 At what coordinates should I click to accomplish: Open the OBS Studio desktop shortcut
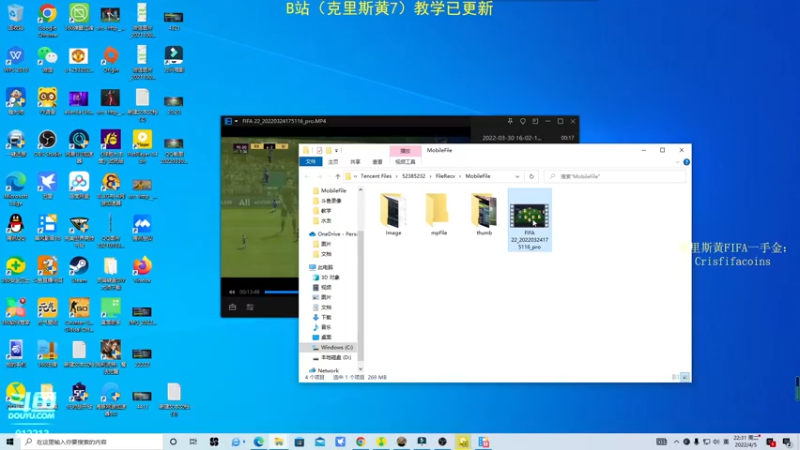click(x=47, y=143)
